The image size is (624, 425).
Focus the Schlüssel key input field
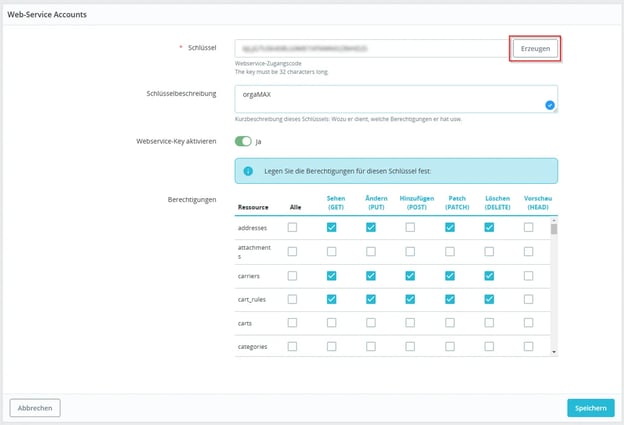(x=370, y=48)
